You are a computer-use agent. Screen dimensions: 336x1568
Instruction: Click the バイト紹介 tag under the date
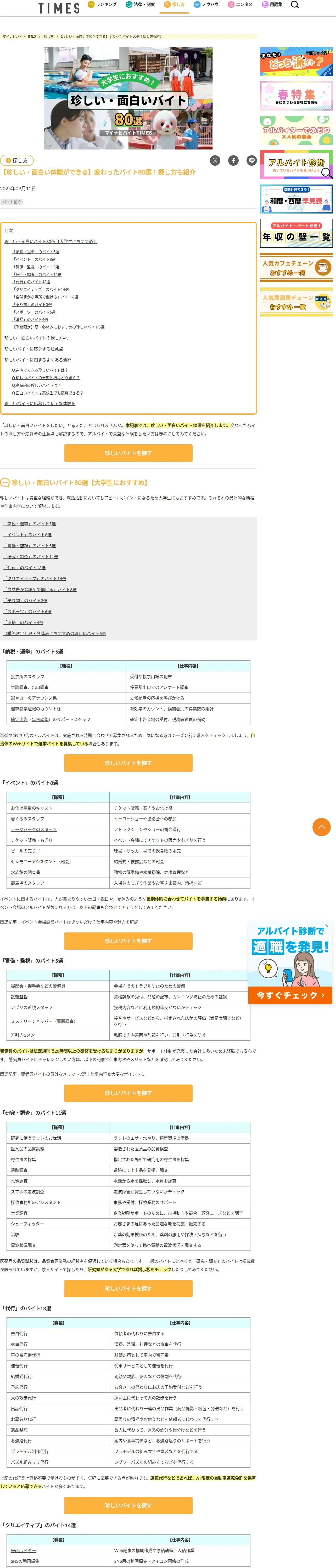pyautogui.click(x=12, y=201)
